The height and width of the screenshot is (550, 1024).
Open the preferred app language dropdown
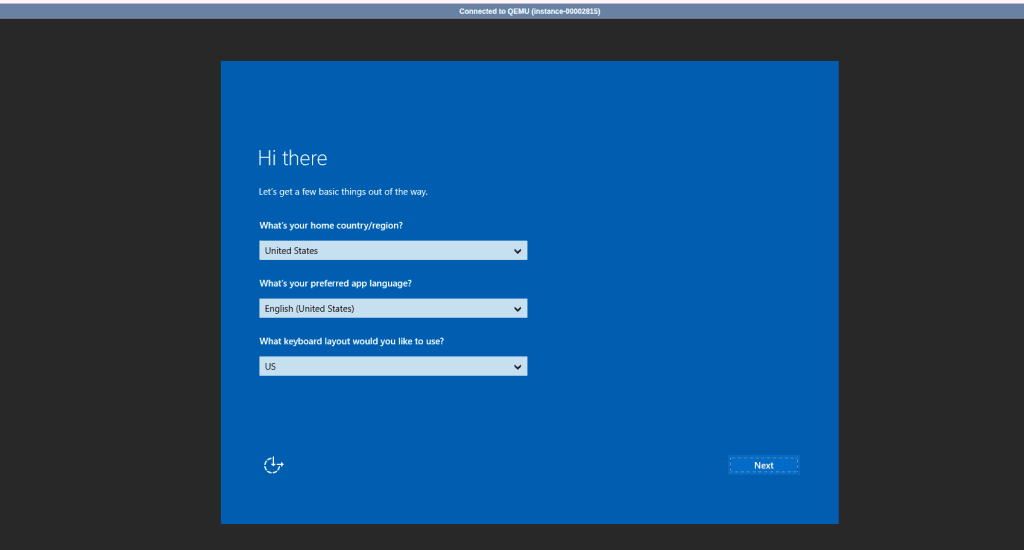393,308
